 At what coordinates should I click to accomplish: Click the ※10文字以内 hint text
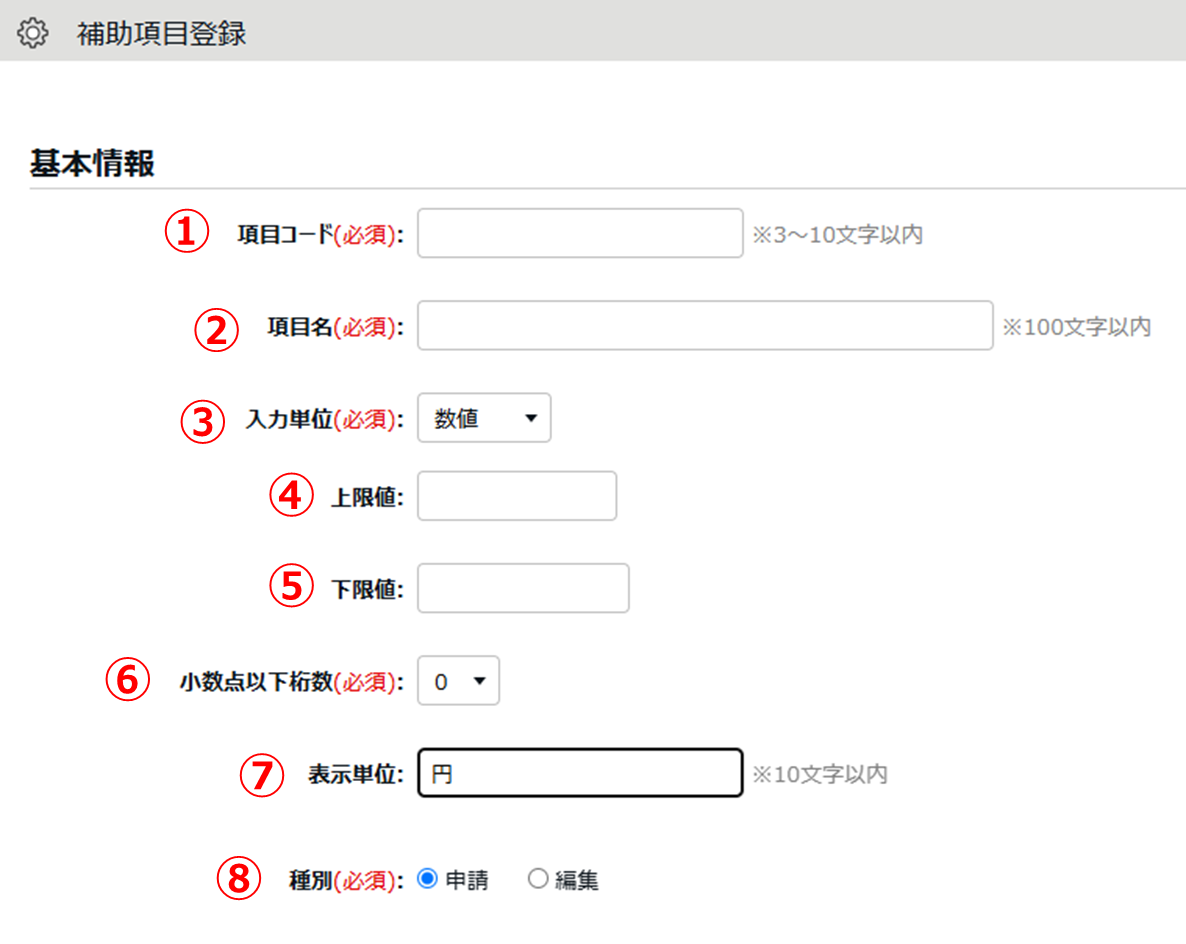pos(820,774)
